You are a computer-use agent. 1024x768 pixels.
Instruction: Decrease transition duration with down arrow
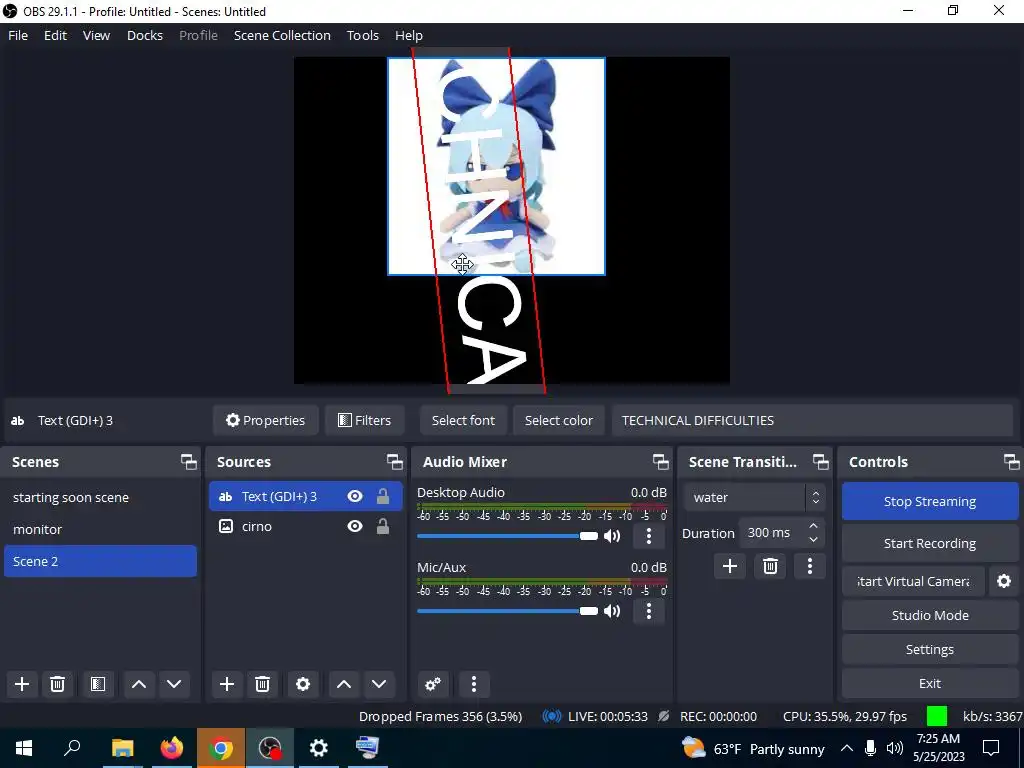[x=813, y=540]
